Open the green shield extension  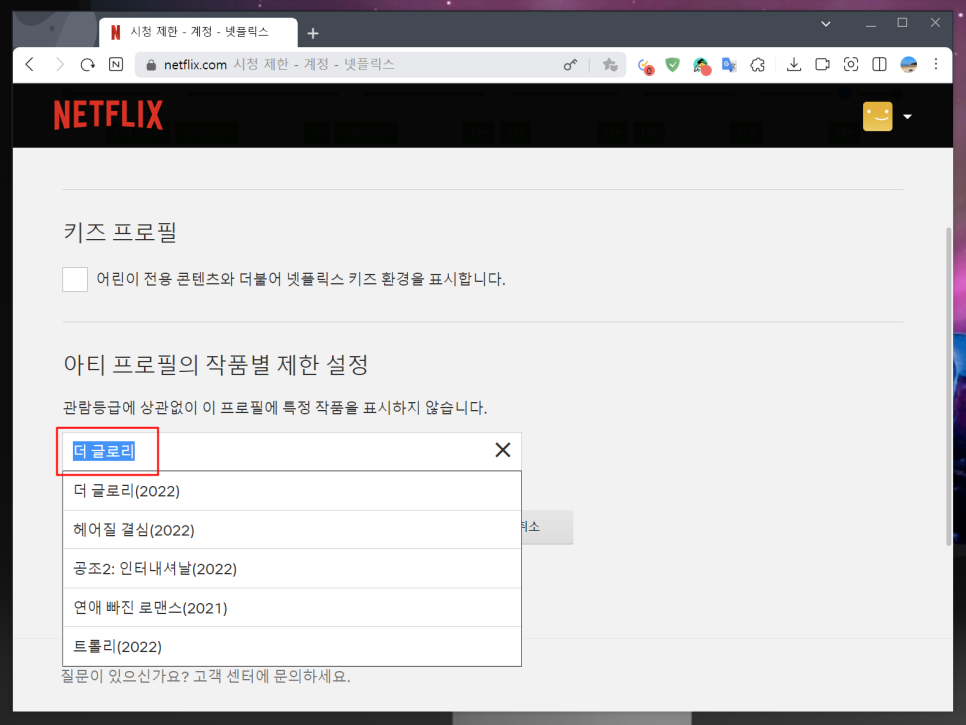673,64
